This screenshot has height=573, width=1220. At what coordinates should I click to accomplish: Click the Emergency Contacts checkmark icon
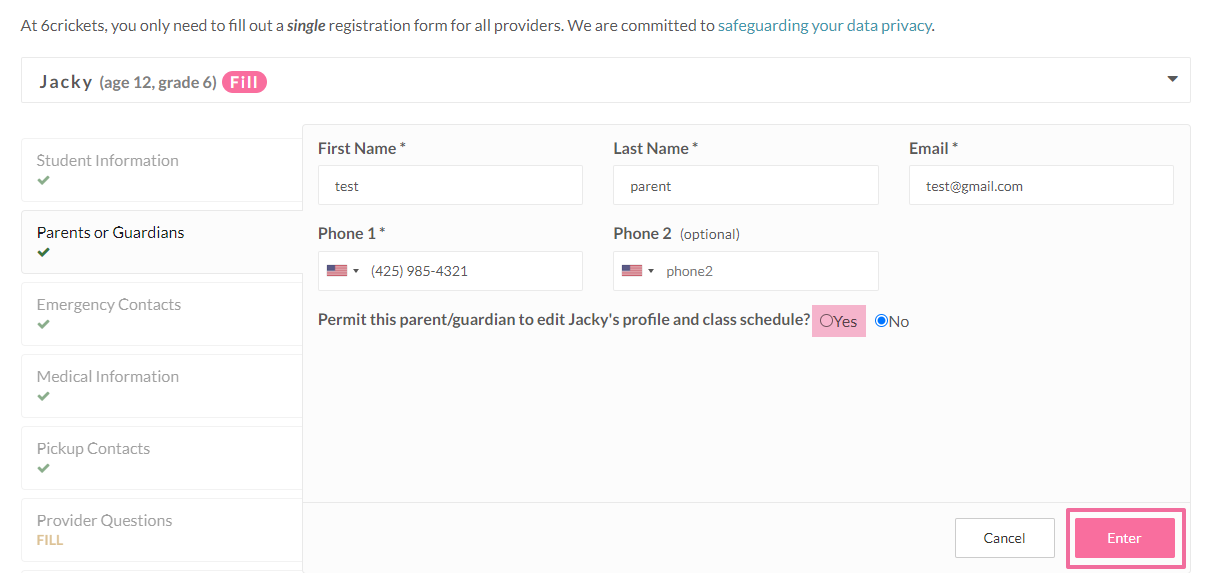point(43,325)
